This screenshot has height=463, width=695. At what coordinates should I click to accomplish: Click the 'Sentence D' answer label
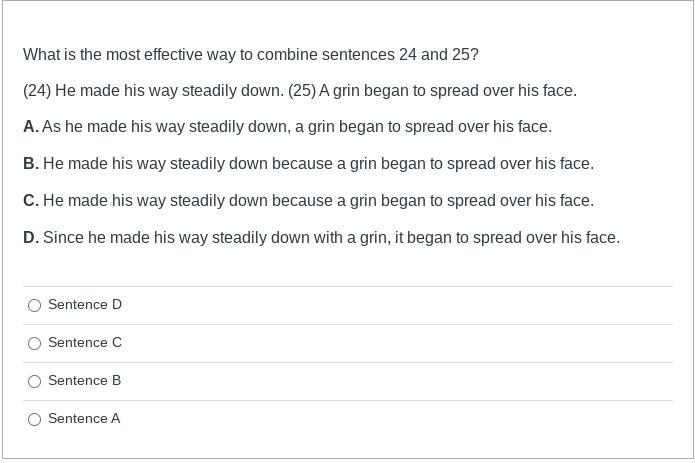point(85,305)
